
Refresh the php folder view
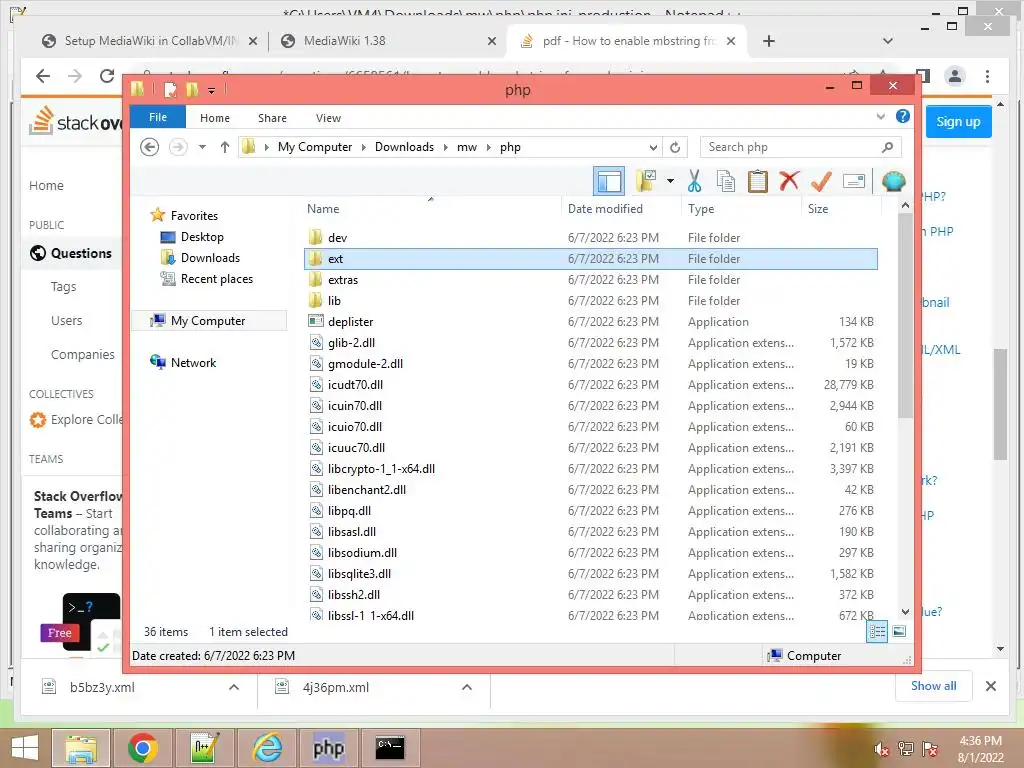(x=675, y=147)
